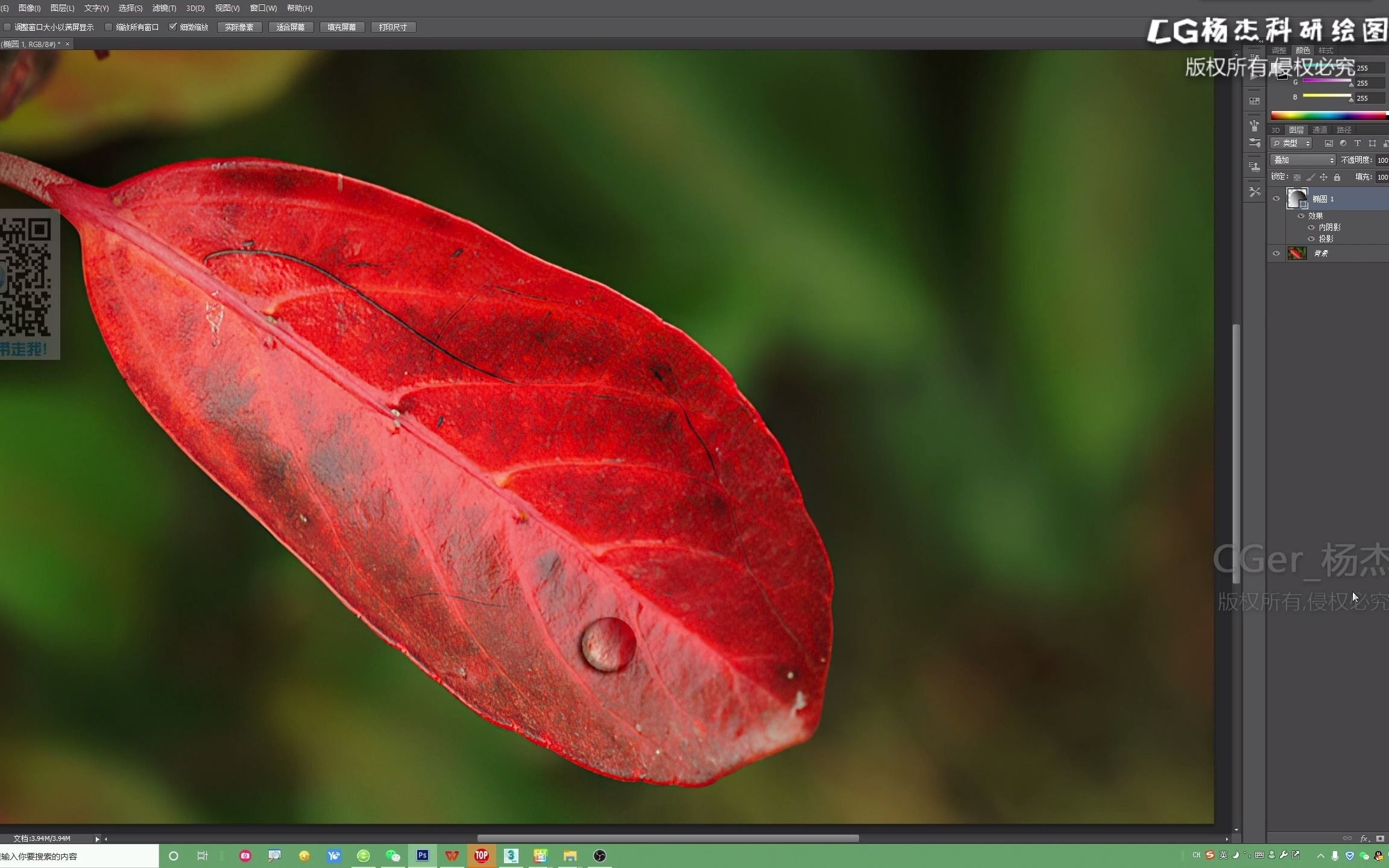Click the 适合屏幕 button
Viewport: 1389px width, 868px height.
point(291,27)
